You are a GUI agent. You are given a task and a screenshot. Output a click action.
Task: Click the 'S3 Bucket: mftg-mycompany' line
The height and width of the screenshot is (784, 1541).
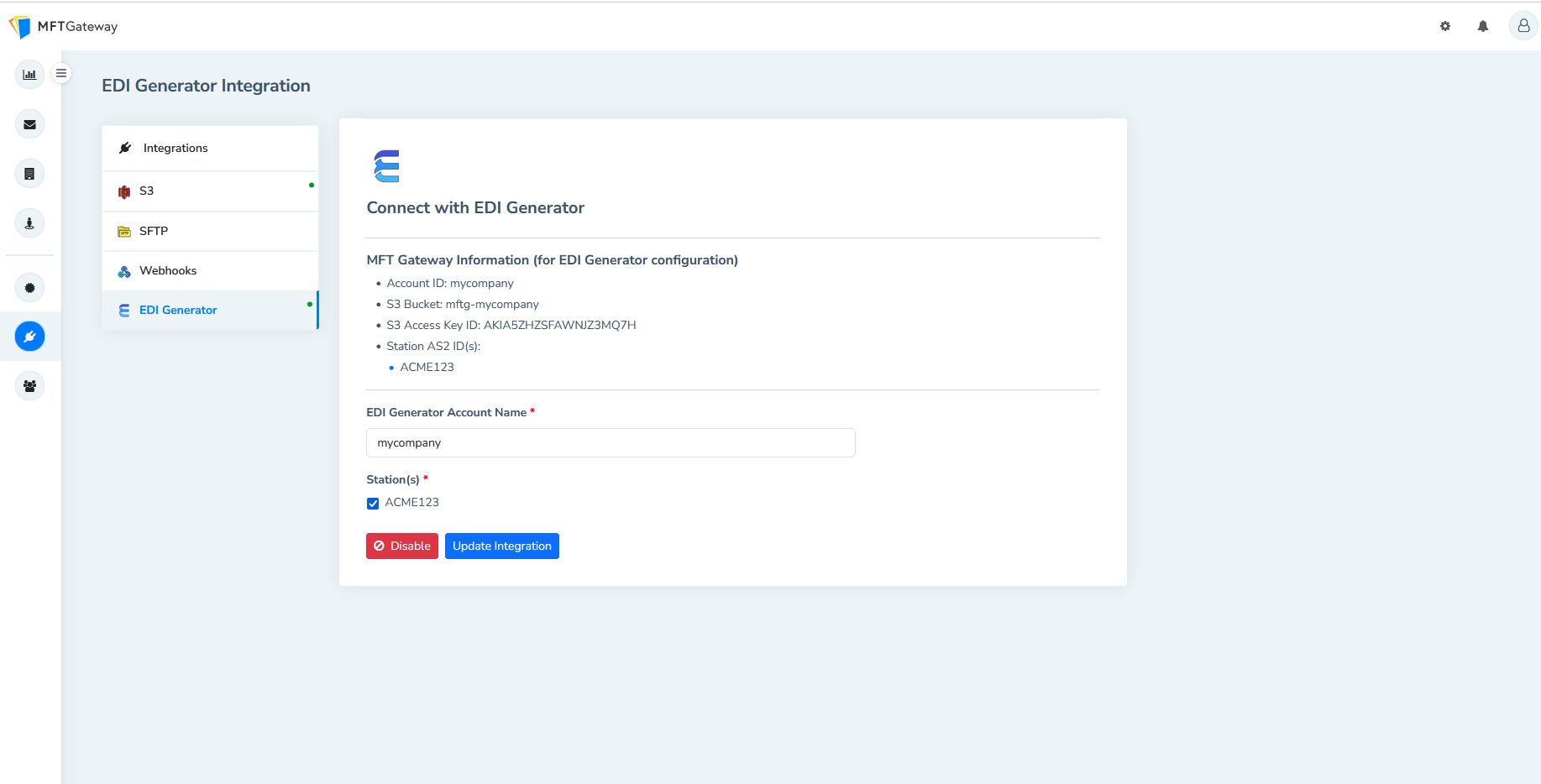click(x=463, y=304)
